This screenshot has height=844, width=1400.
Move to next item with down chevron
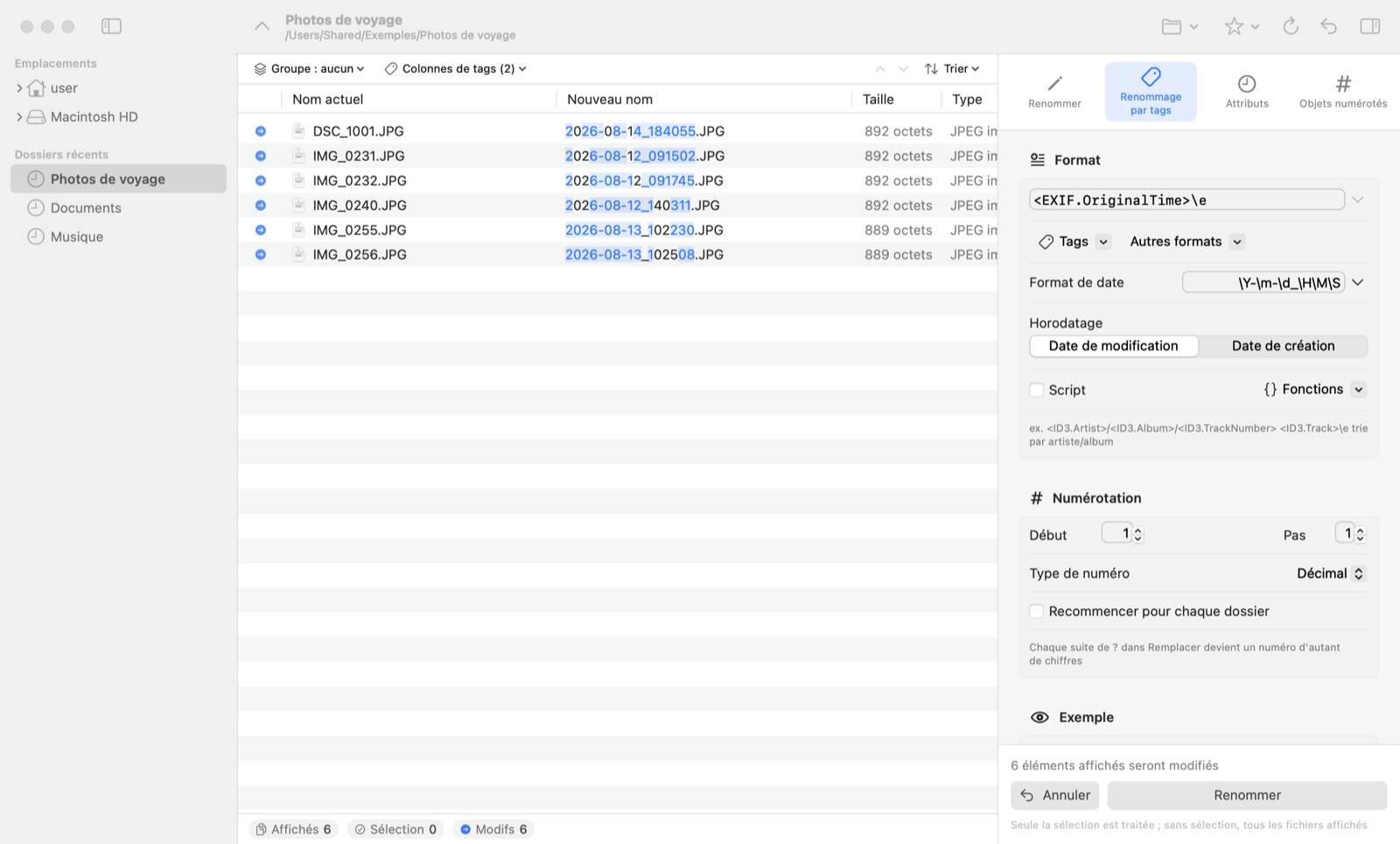pos(903,69)
